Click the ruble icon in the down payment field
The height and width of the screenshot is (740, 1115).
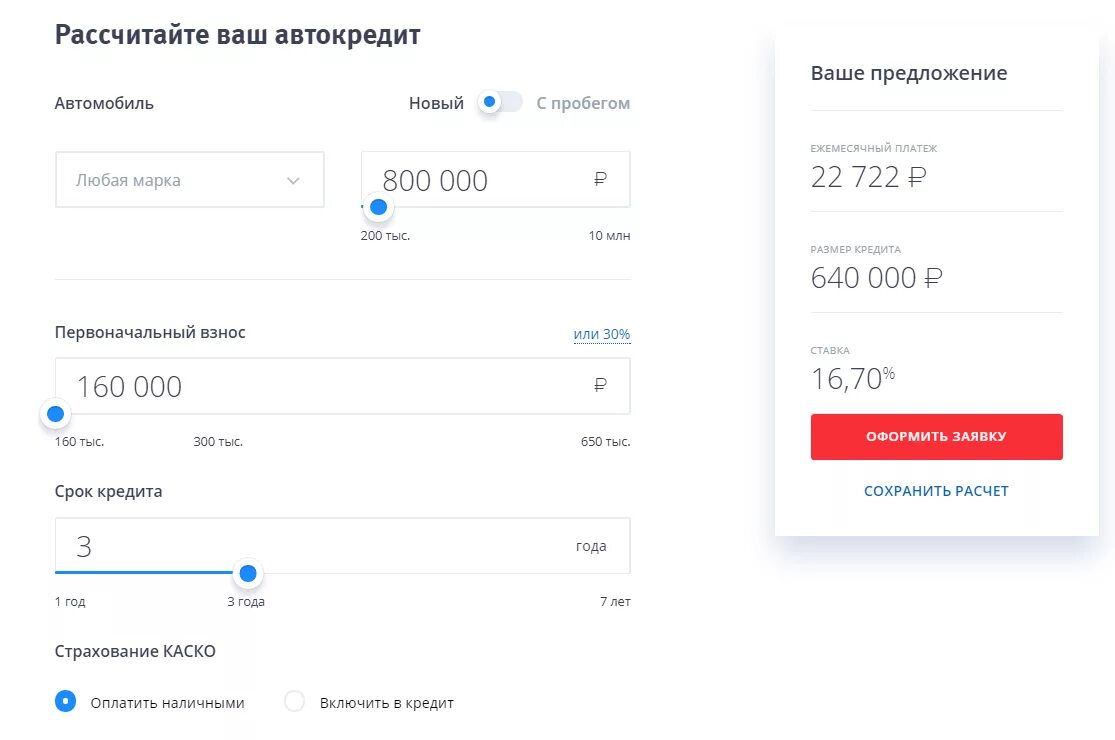(x=600, y=386)
